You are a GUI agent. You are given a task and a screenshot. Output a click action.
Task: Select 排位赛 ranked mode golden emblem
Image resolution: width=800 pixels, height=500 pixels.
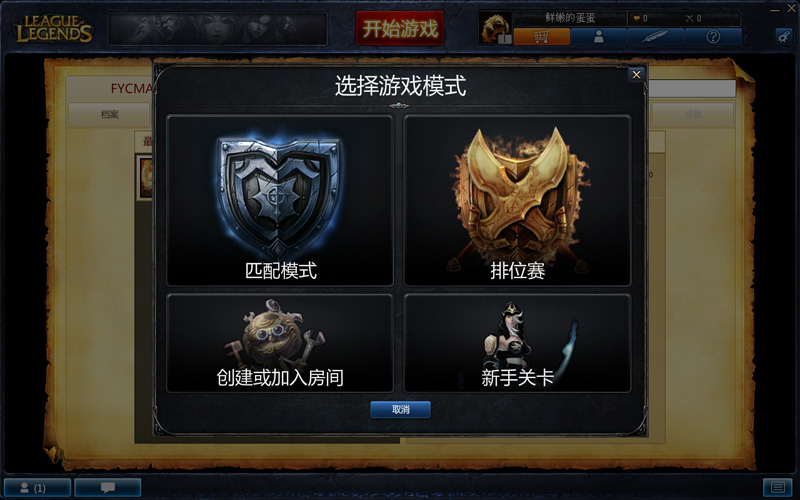tap(517, 200)
